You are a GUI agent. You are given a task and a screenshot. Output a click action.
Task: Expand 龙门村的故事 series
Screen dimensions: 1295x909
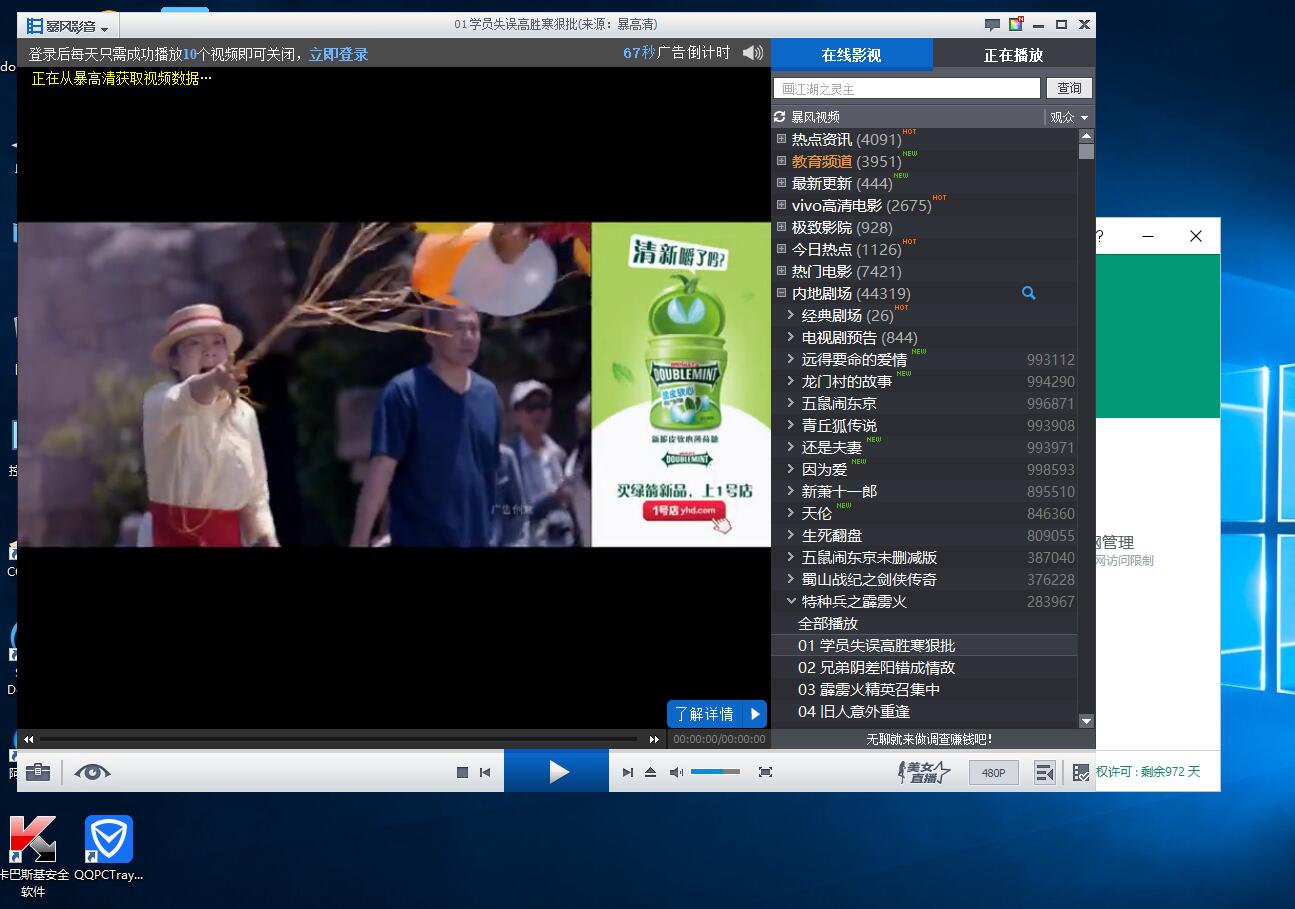tap(791, 381)
